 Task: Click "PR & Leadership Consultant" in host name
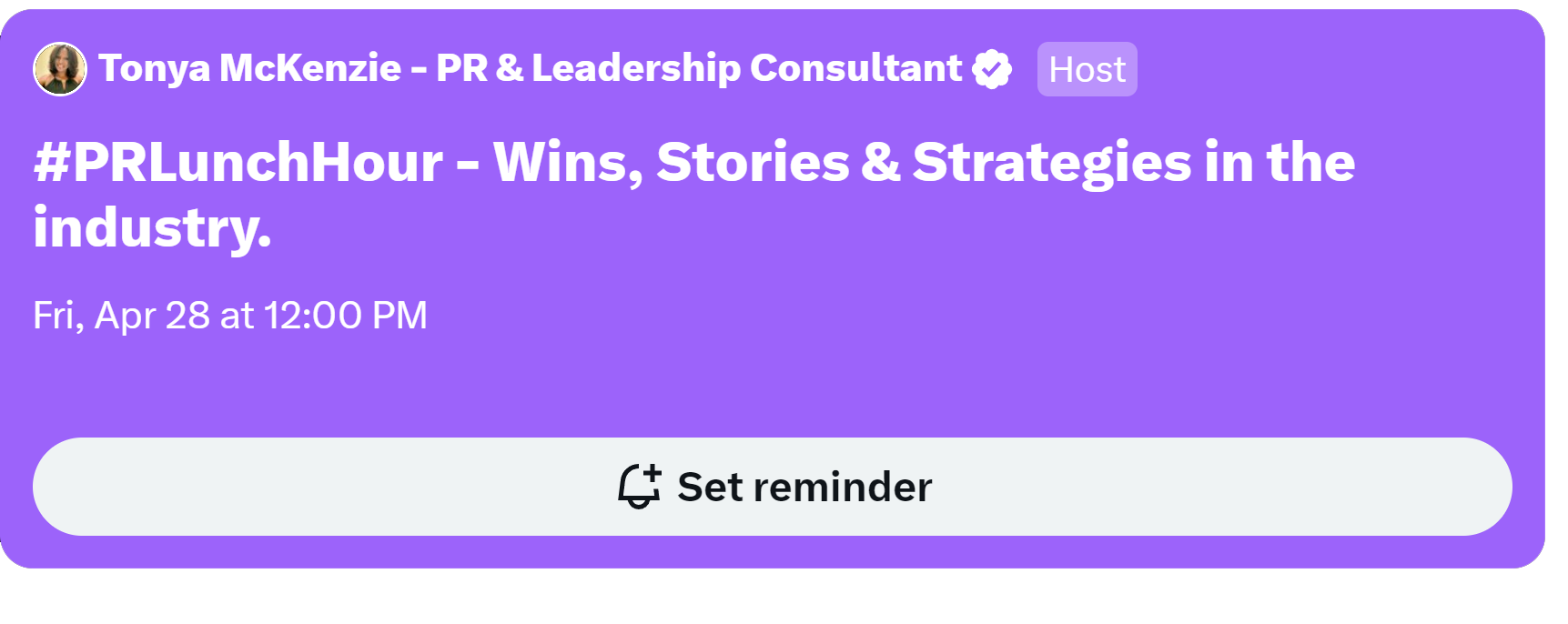click(698, 68)
